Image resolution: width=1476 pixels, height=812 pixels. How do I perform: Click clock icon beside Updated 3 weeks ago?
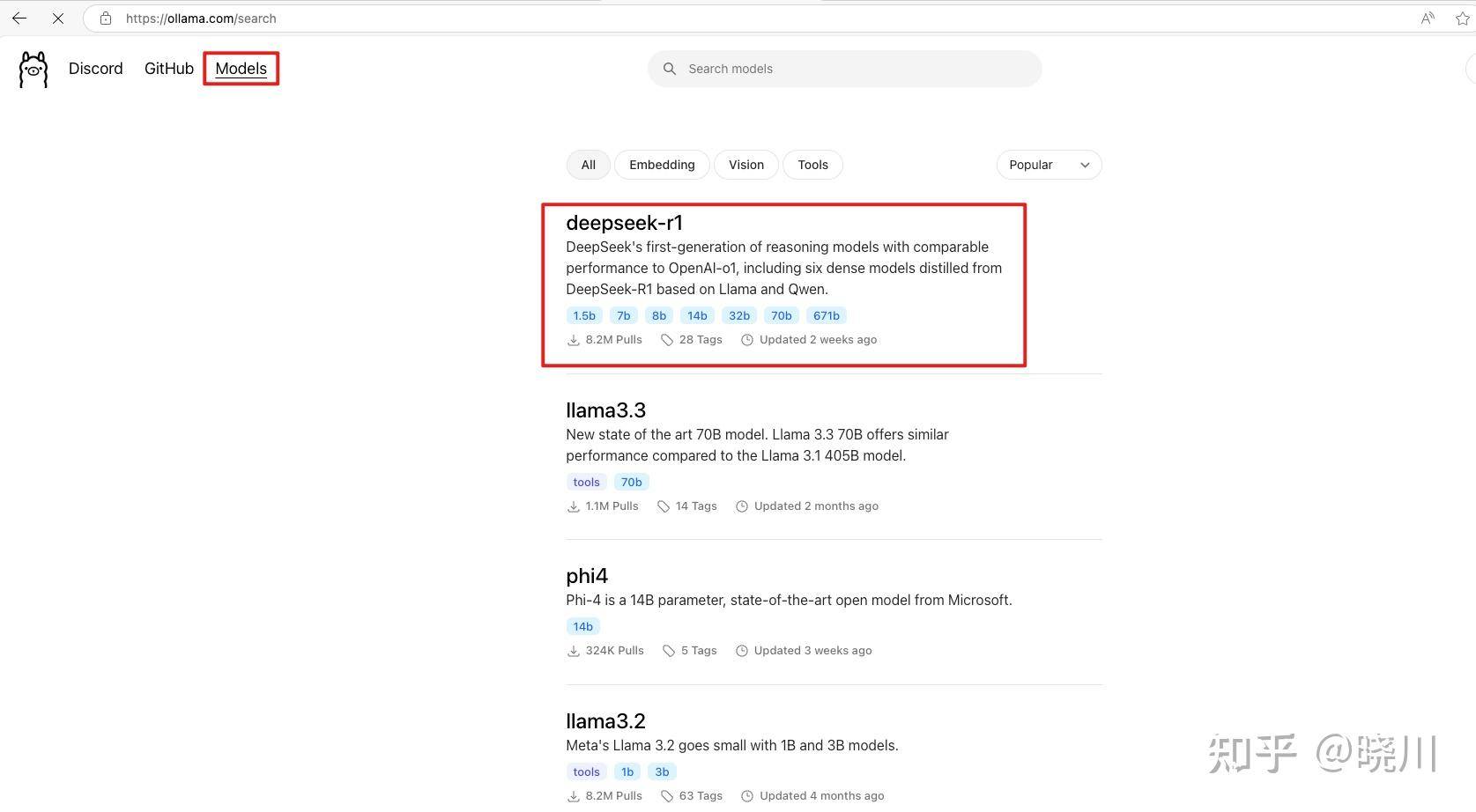pos(742,651)
